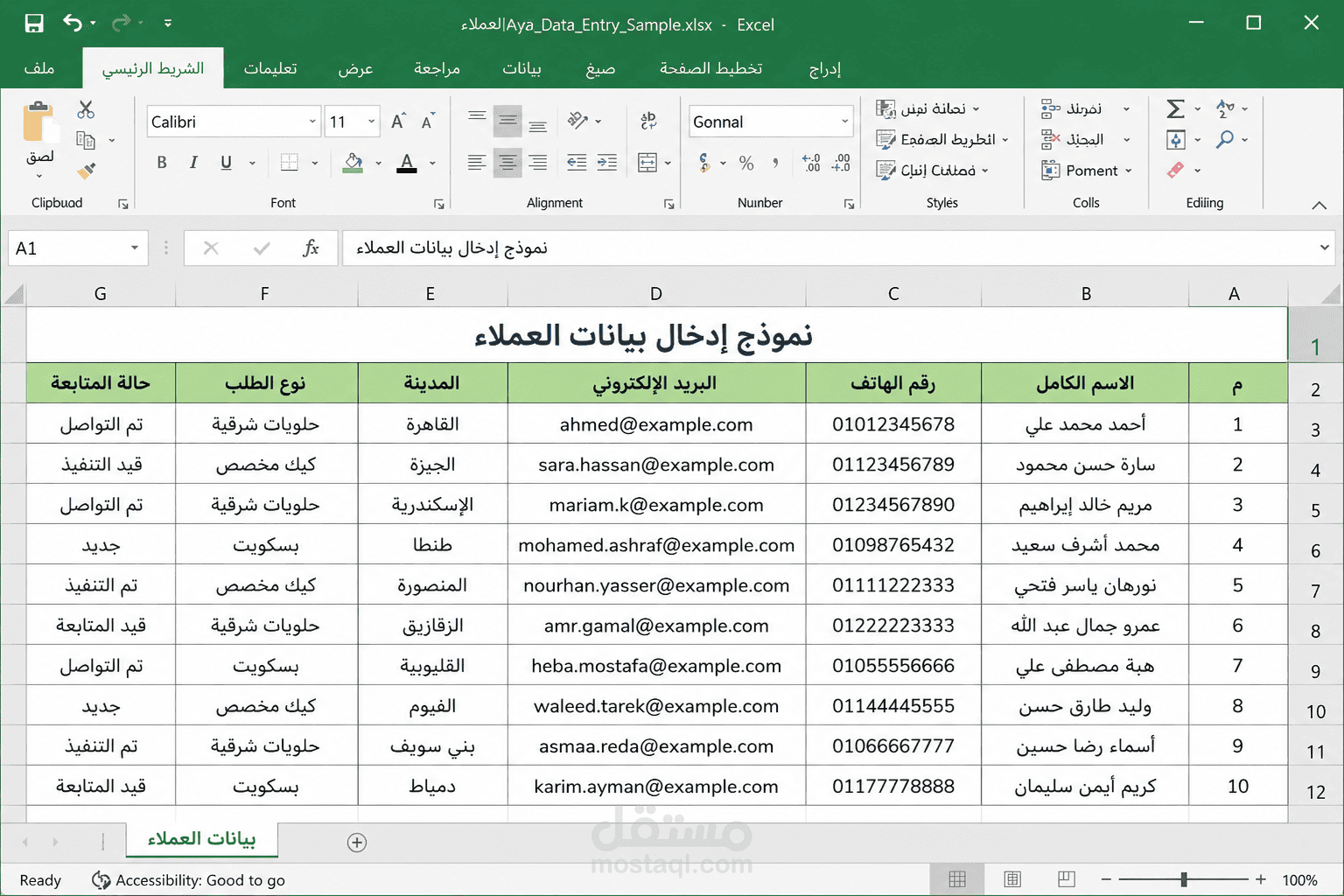Switch to the تخطيط الصفحة tab
Image resolution: width=1344 pixels, height=896 pixels.
point(710,68)
